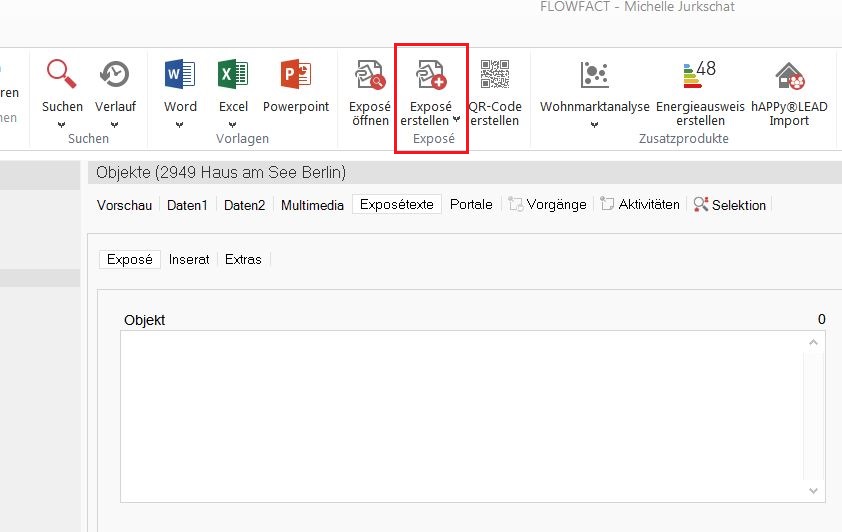Click QR-Code erstellen icon
The image size is (842, 532).
[x=495, y=74]
